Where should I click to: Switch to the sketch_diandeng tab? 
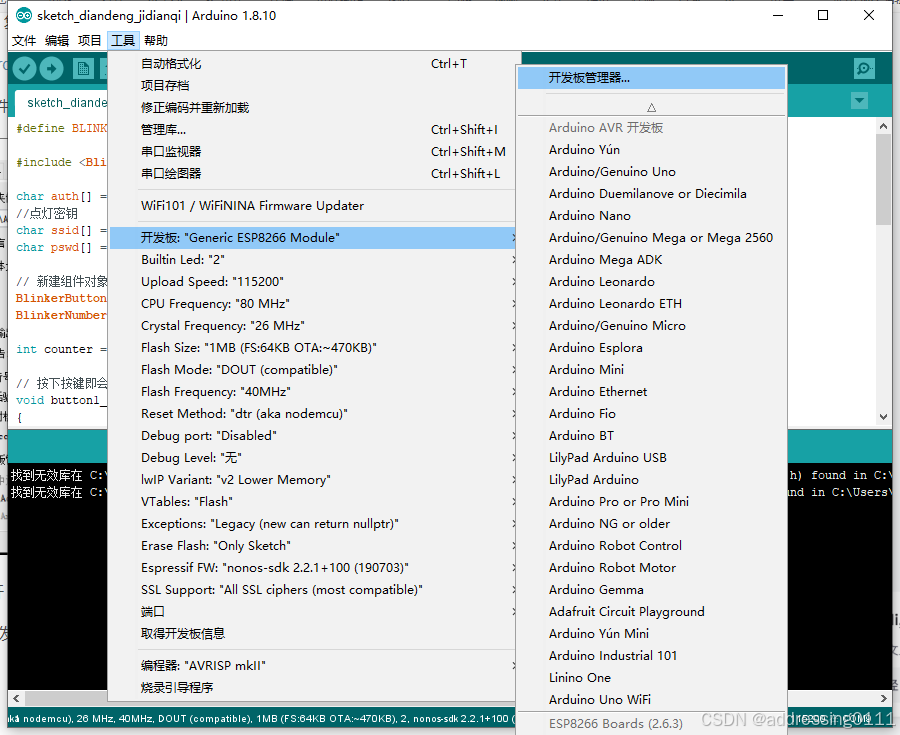tap(63, 103)
